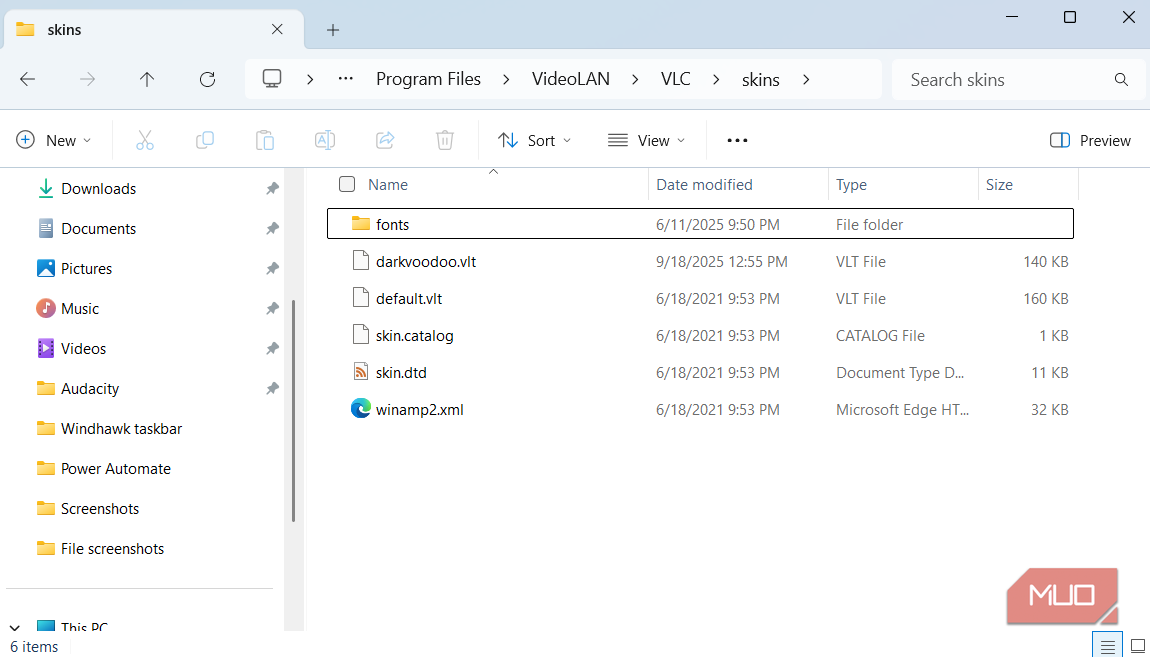Click the Paste clipboard icon
The width and height of the screenshot is (1150, 657).
[265, 140]
